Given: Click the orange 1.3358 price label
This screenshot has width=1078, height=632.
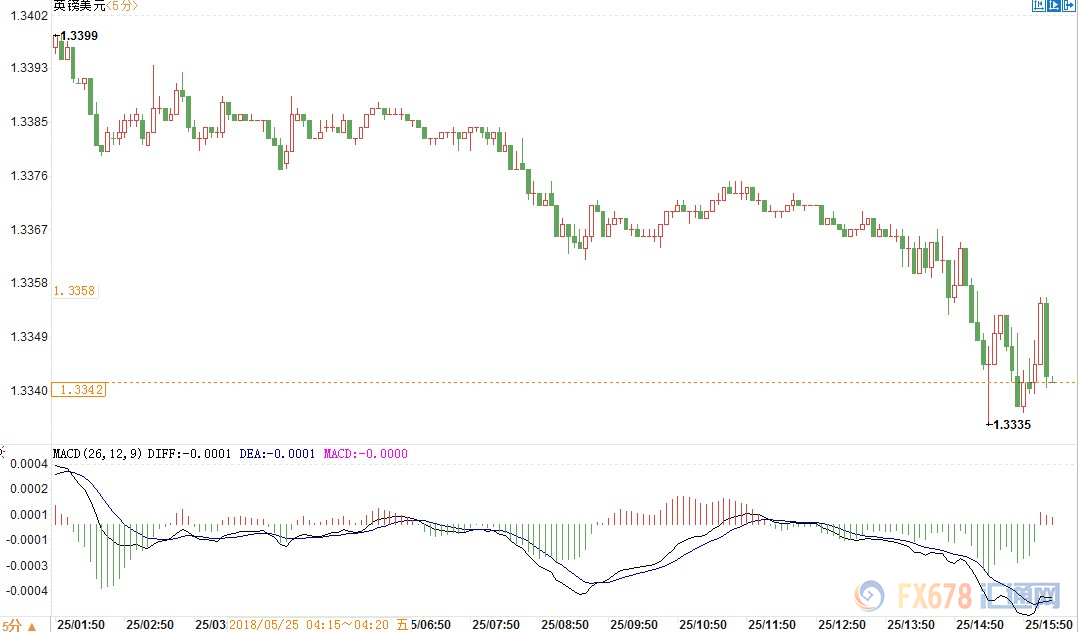Looking at the screenshot, I should [74, 291].
